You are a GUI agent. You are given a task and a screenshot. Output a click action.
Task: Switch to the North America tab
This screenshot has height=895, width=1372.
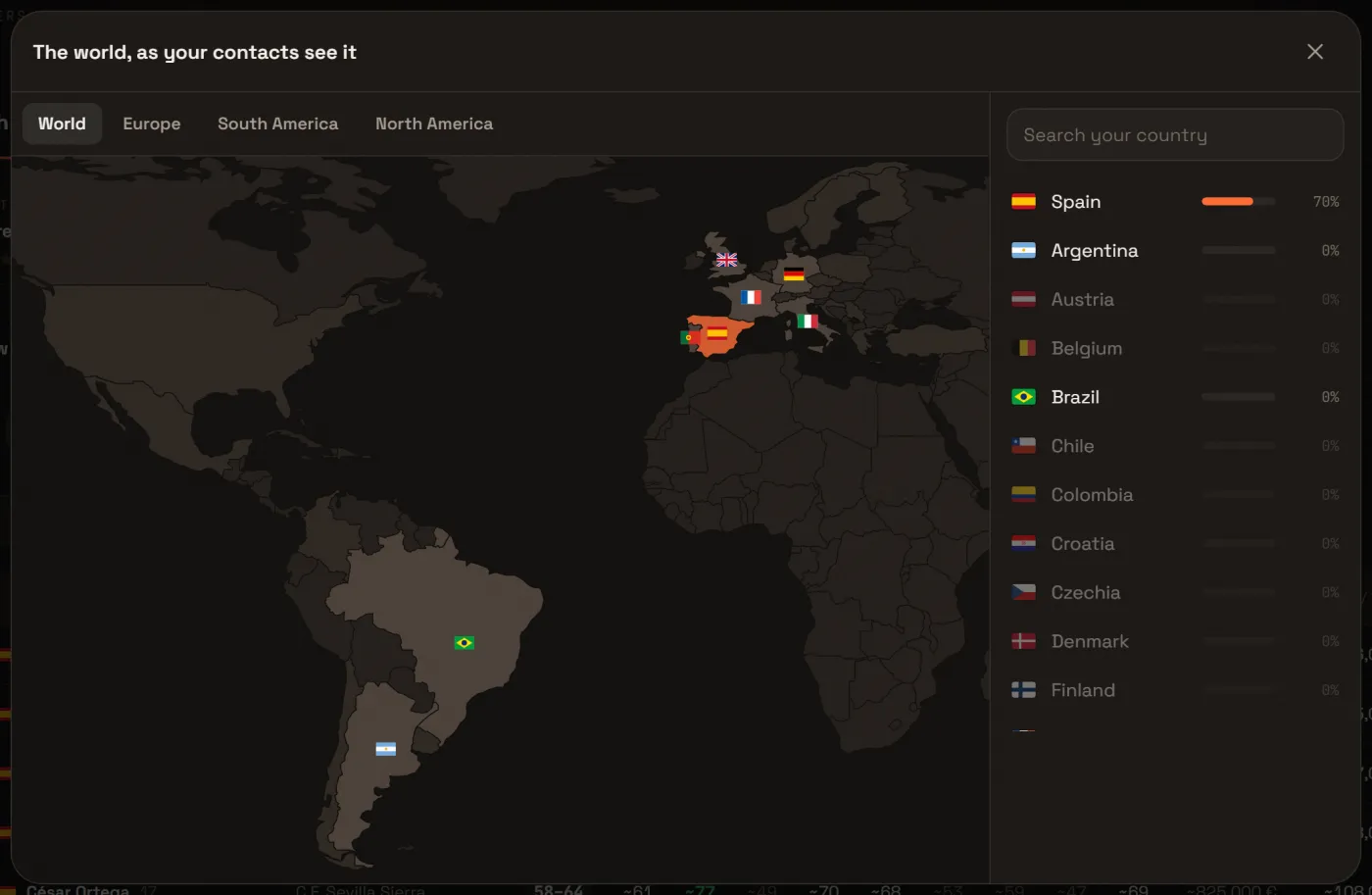tap(434, 124)
